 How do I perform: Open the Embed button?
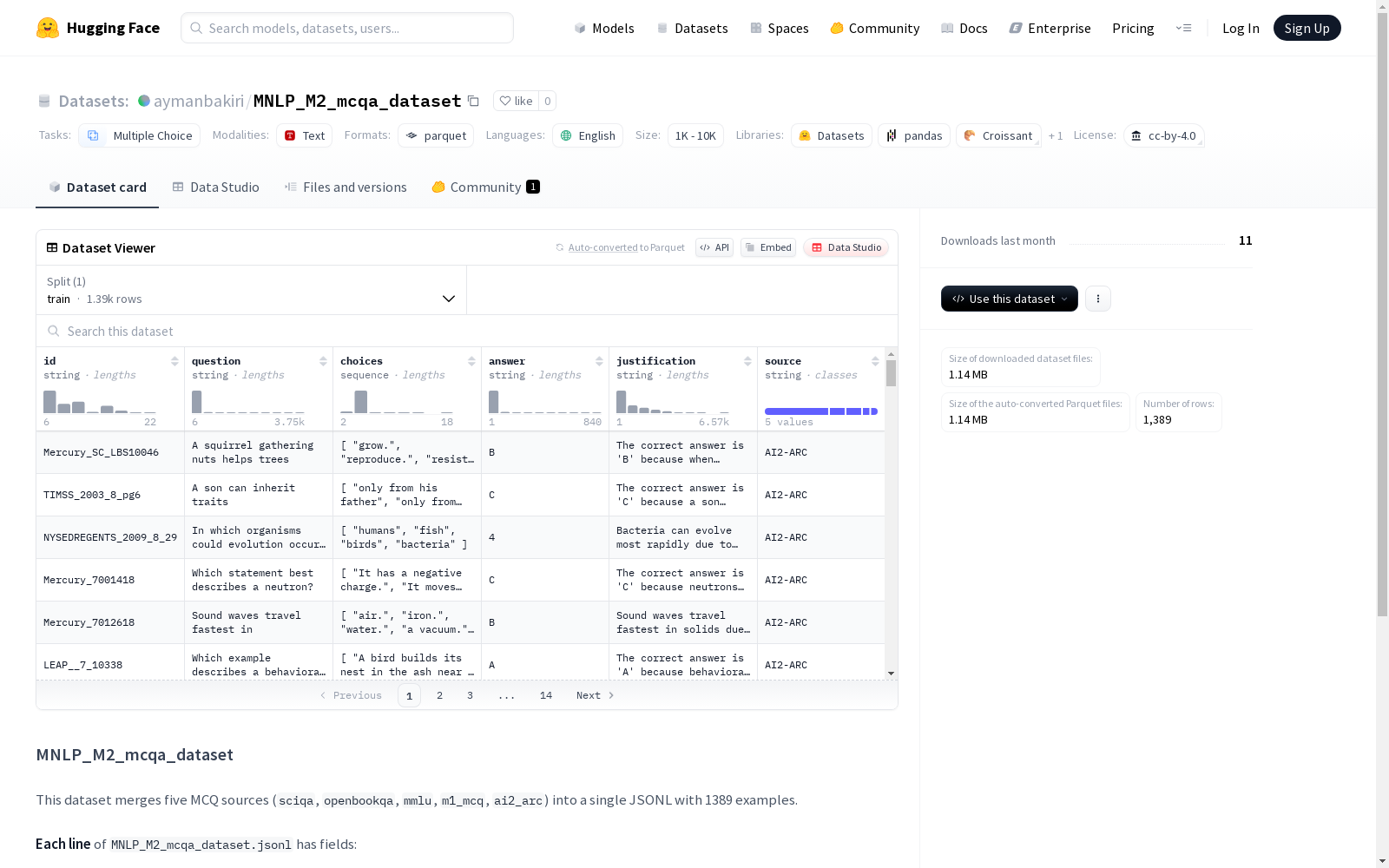point(768,247)
